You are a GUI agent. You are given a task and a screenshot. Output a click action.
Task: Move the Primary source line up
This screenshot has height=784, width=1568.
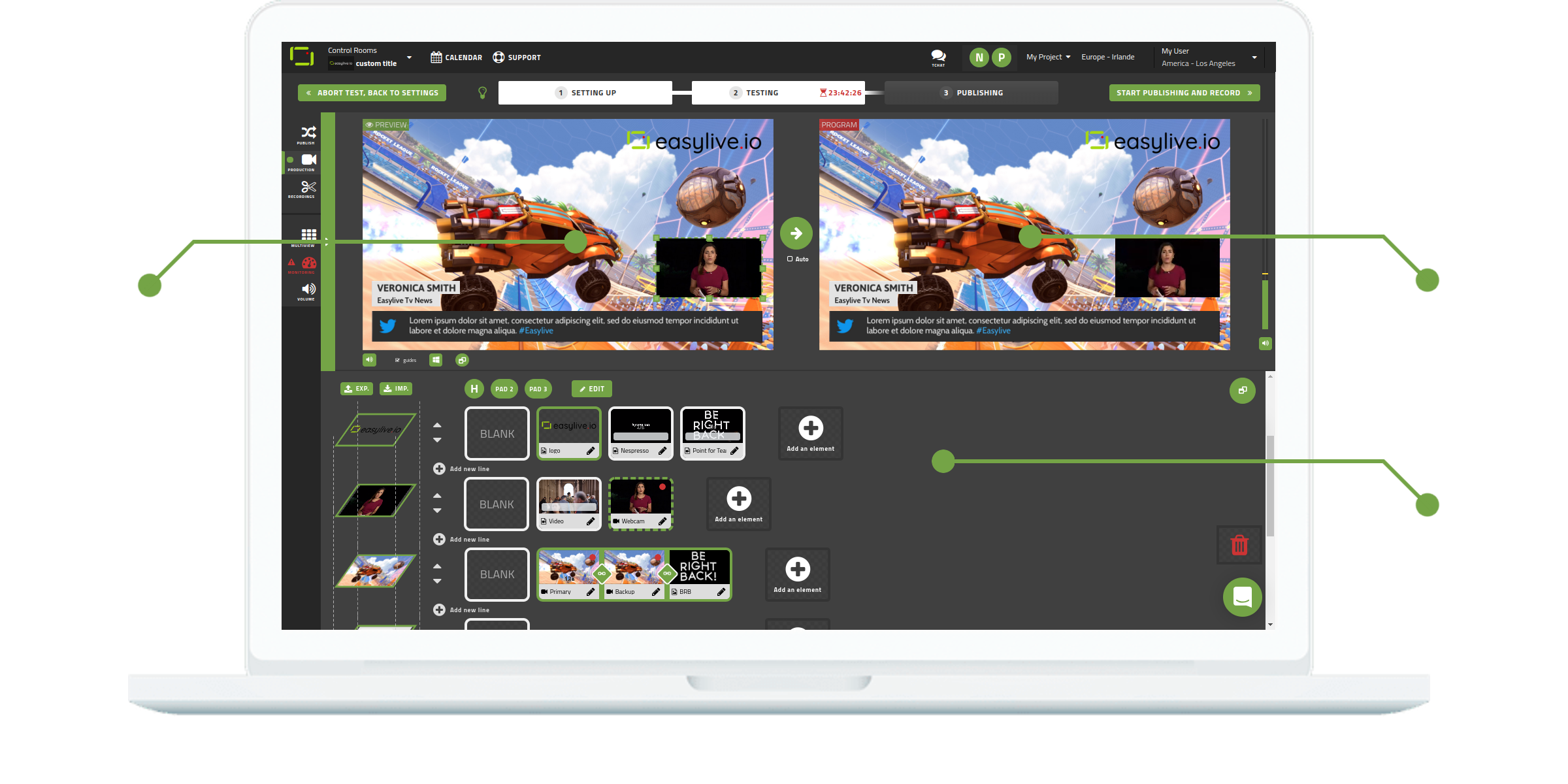[x=437, y=566]
